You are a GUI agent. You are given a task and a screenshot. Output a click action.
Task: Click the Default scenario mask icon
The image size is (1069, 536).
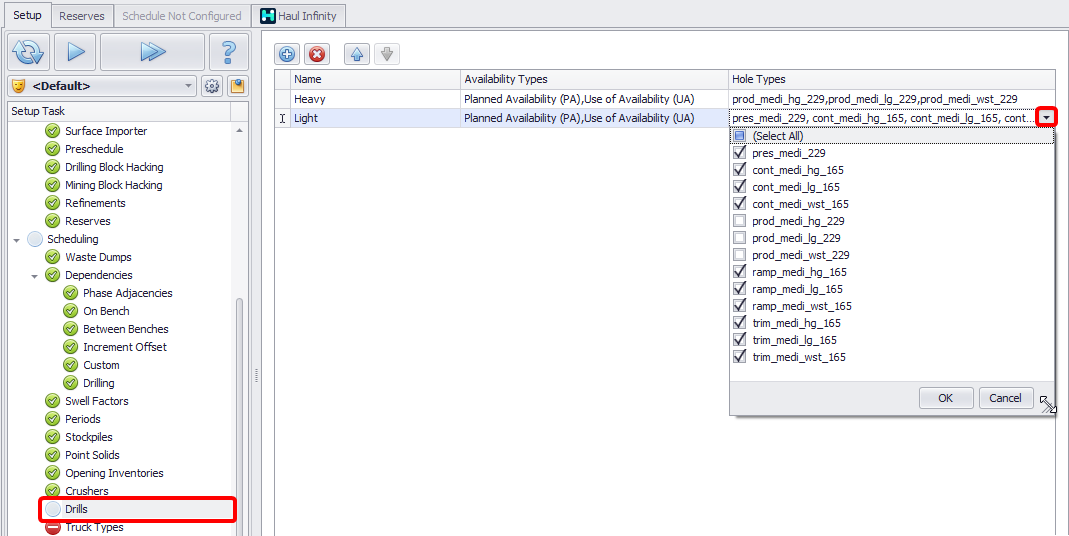(x=19, y=87)
